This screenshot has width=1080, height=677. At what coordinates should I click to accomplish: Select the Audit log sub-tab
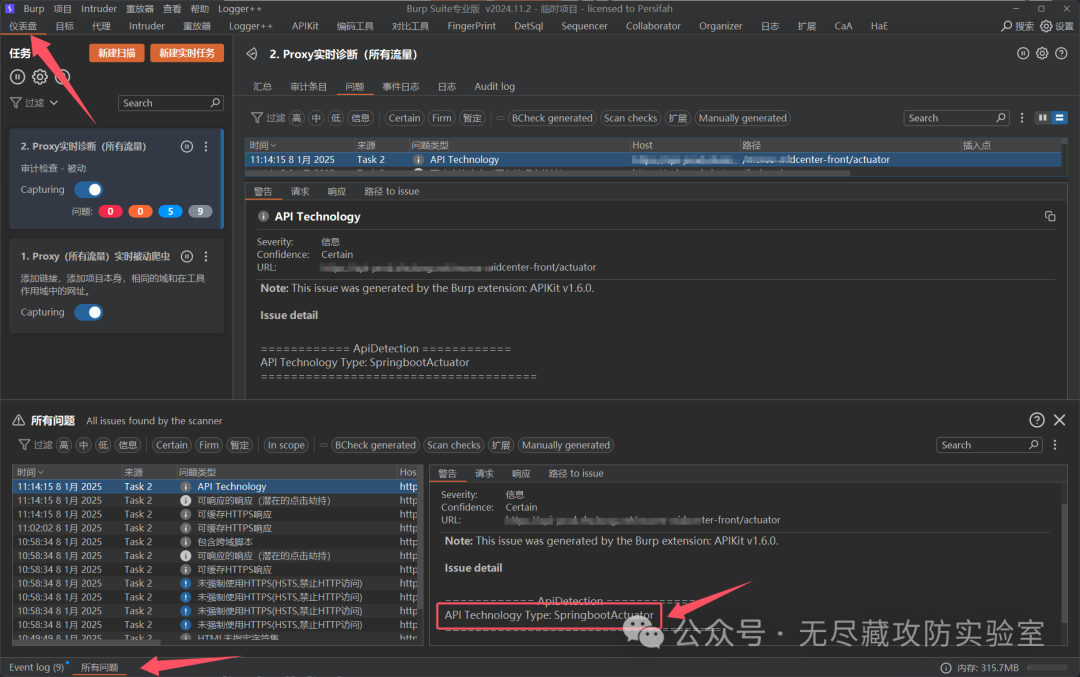tap(495, 87)
